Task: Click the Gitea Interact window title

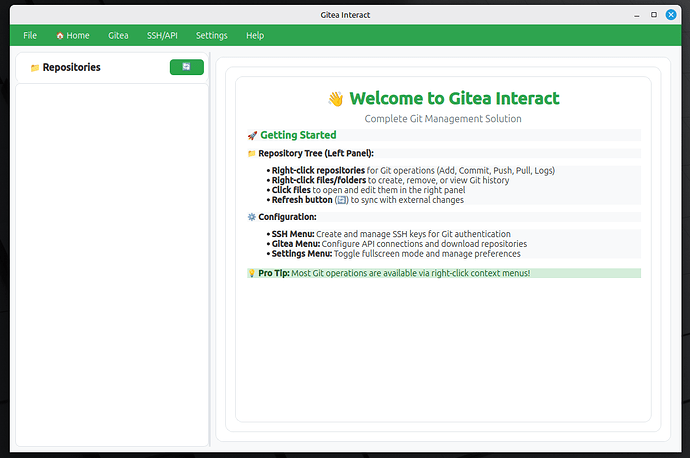Action: click(345, 15)
